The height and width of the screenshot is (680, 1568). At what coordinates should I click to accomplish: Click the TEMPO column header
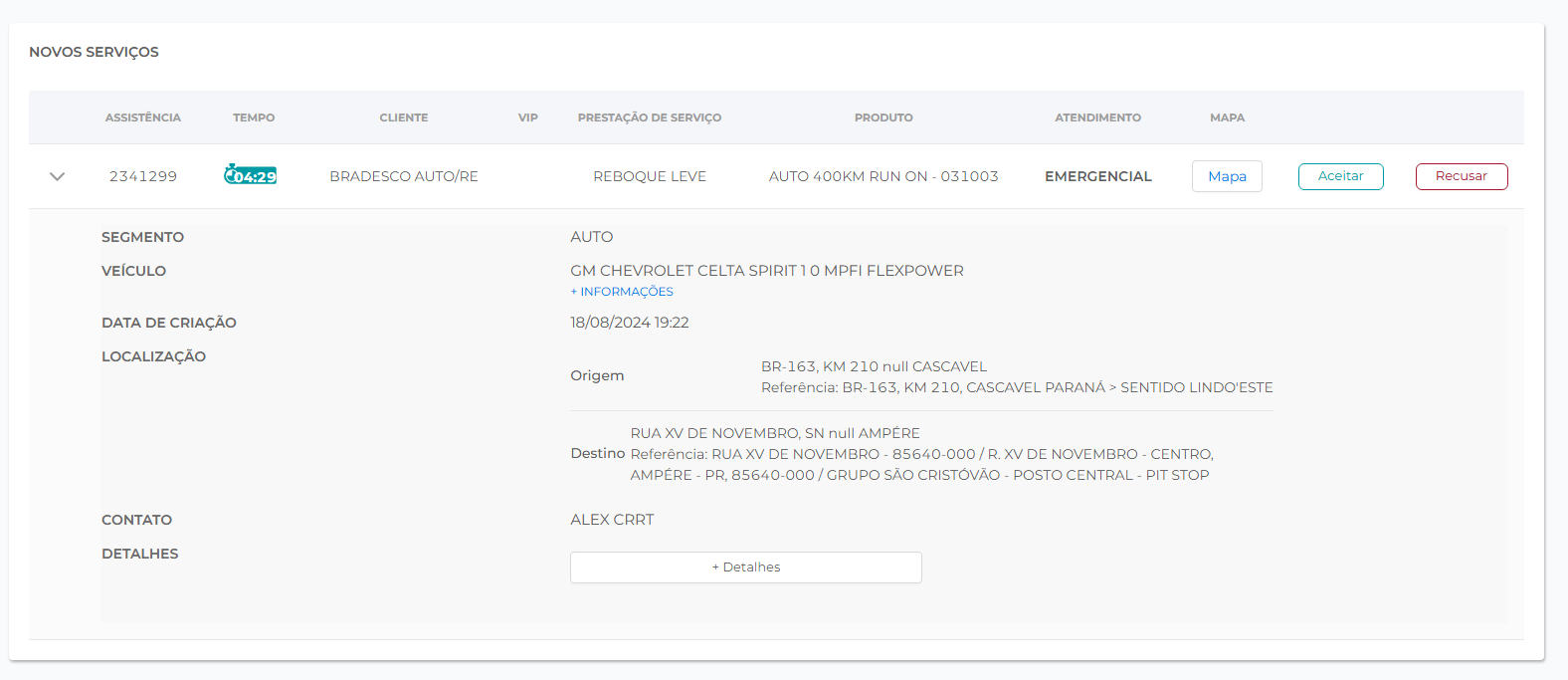coord(254,117)
